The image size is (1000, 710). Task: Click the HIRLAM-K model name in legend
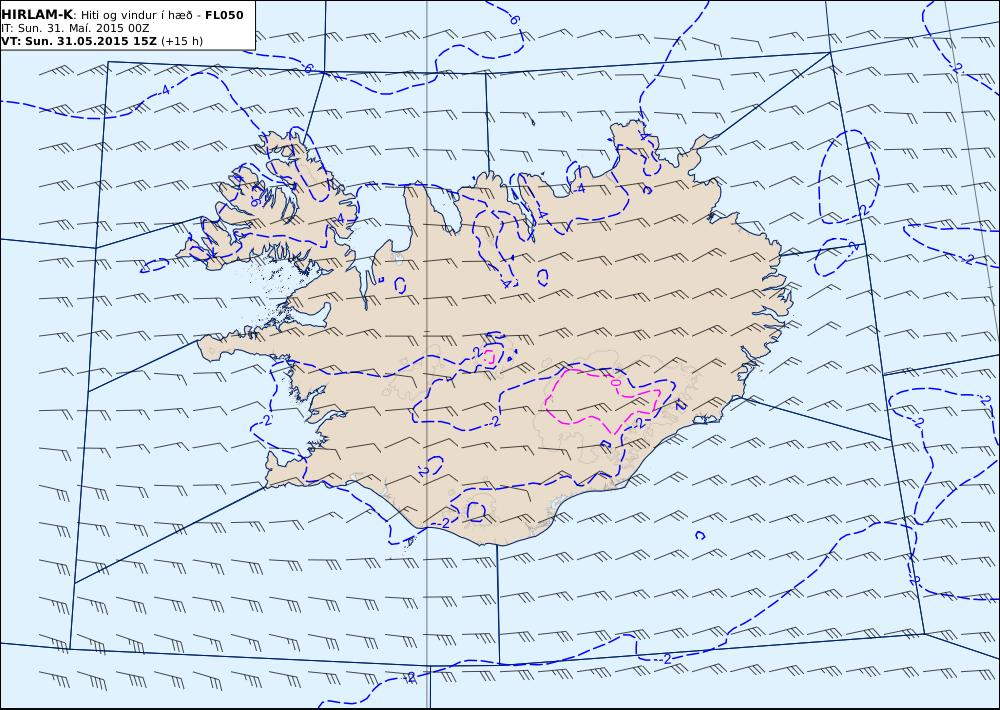point(37,15)
